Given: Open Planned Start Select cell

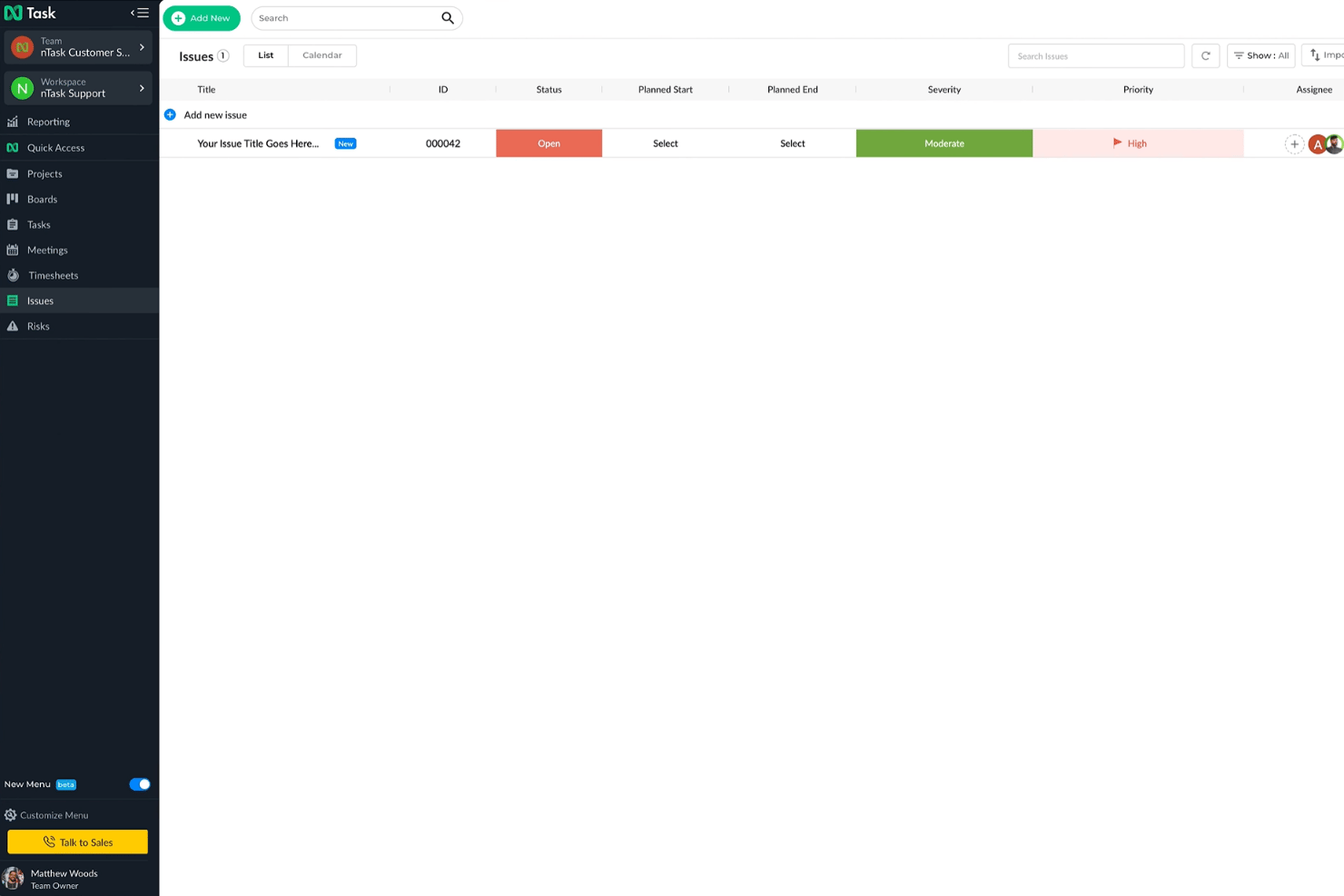Looking at the screenshot, I should (666, 143).
